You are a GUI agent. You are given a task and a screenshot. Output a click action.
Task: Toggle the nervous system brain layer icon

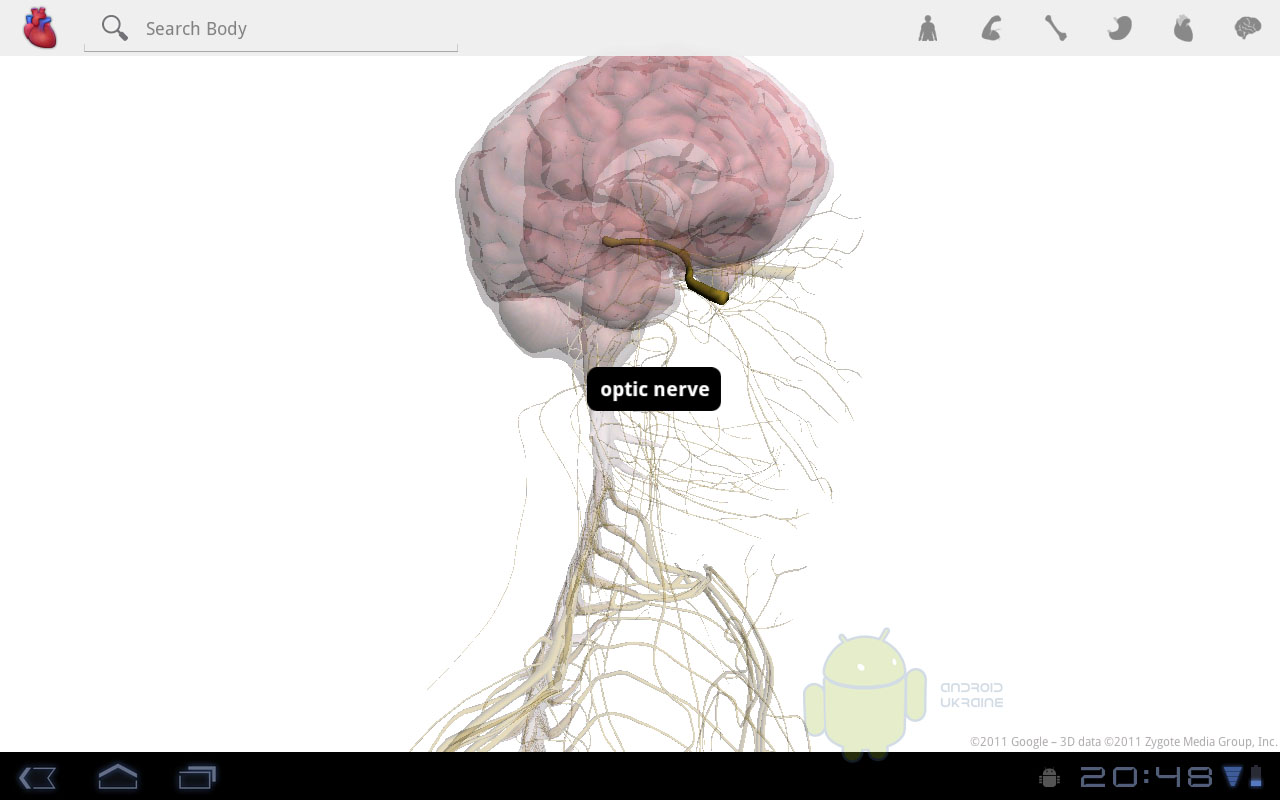(1247, 28)
